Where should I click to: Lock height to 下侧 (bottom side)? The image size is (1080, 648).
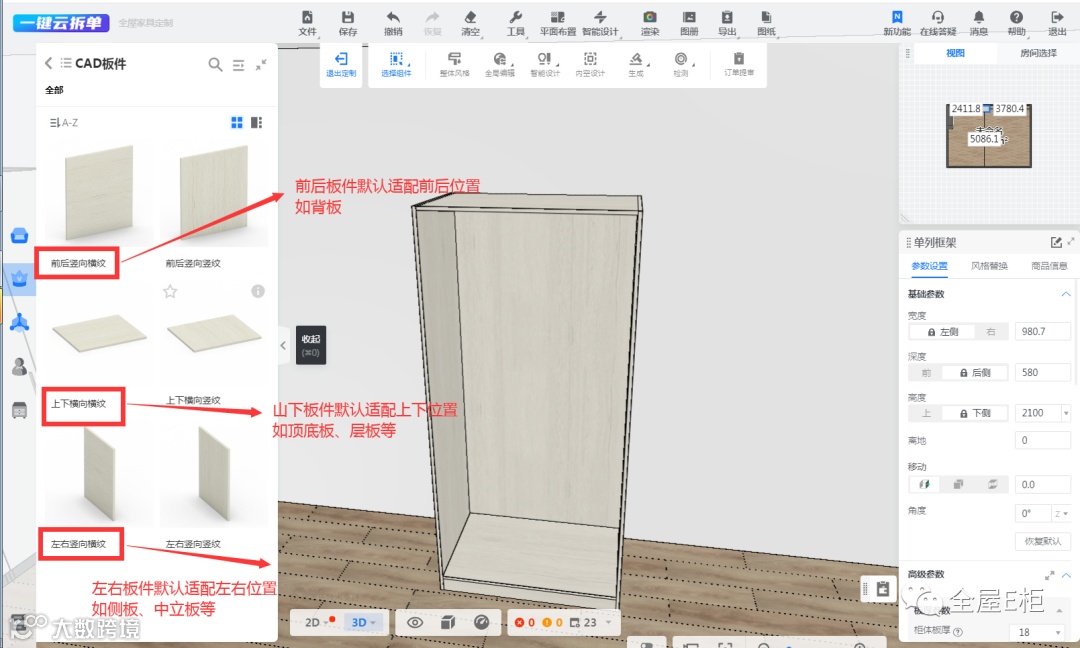[x=975, y=413]
